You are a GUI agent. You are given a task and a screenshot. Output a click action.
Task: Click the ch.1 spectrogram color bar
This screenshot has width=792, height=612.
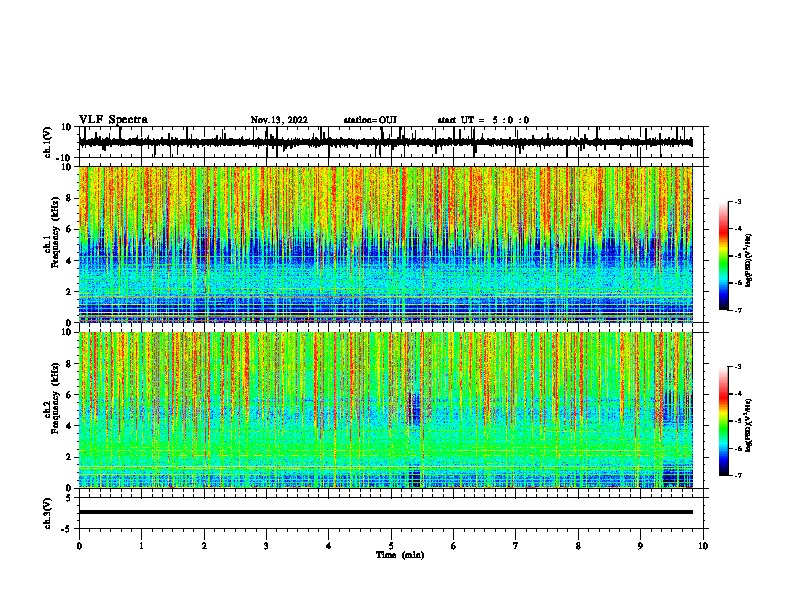[723, 256]
